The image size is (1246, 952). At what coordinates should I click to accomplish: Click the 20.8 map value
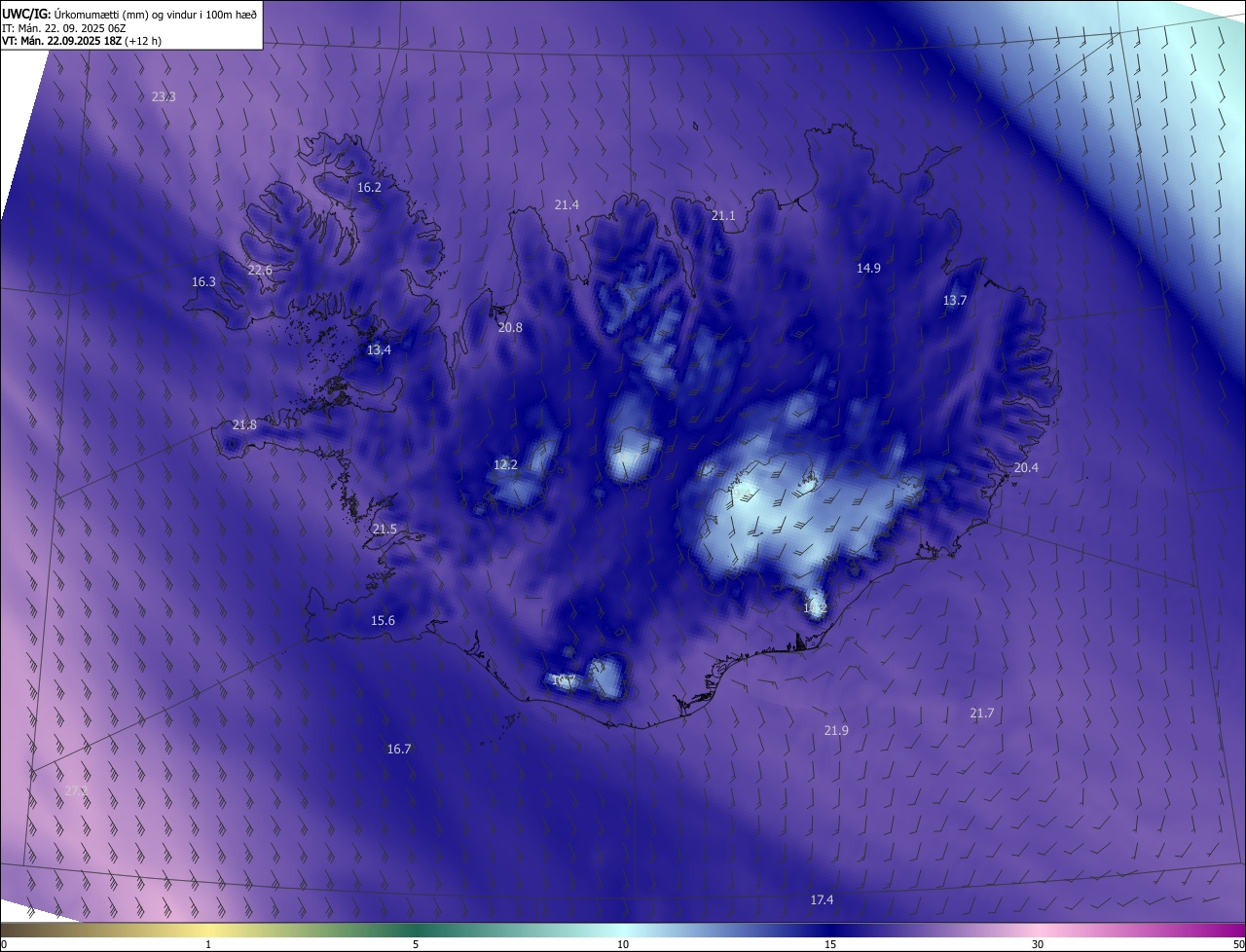[510, 327]
